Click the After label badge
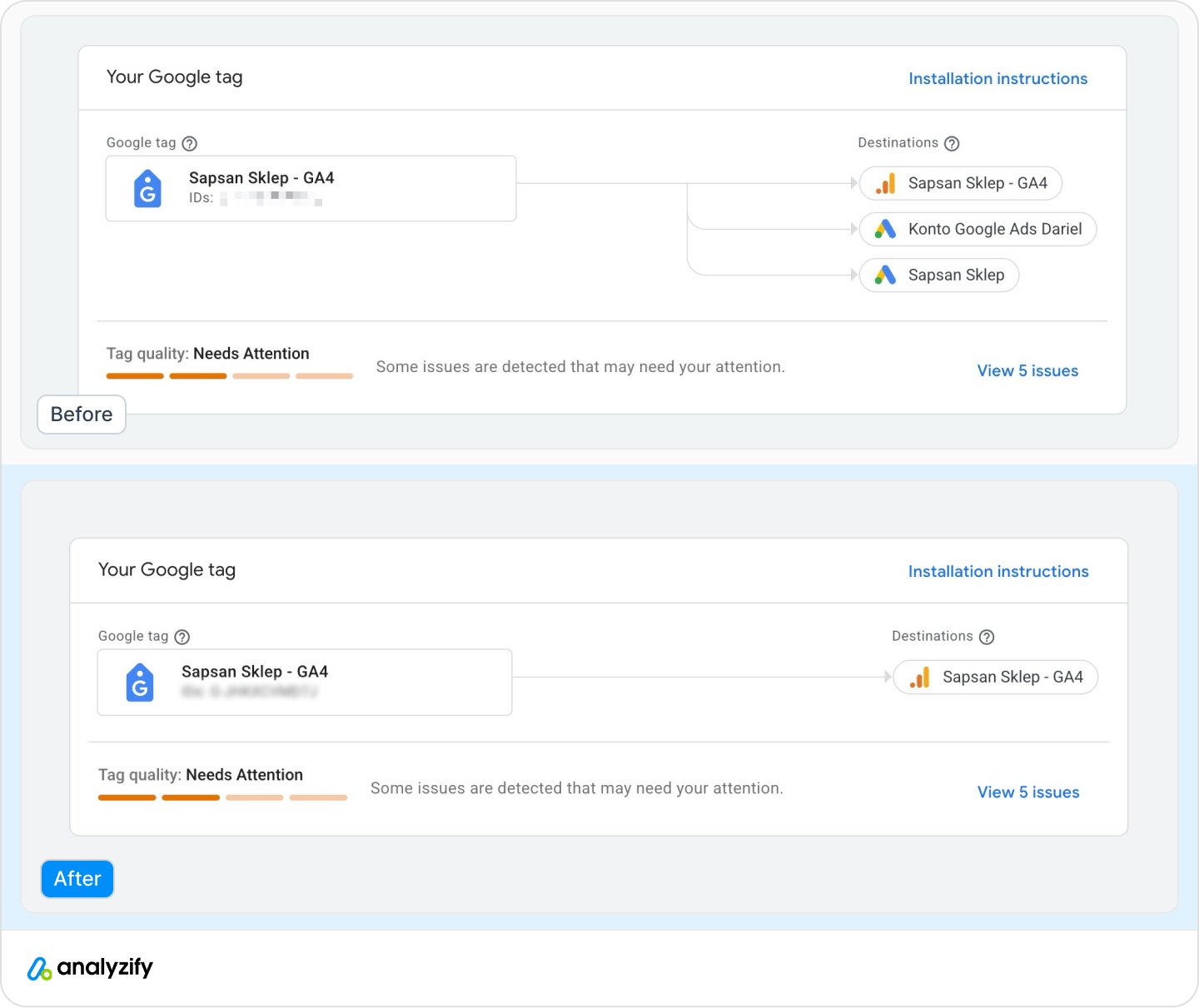1199x1008 pixels. click(77, 879)
